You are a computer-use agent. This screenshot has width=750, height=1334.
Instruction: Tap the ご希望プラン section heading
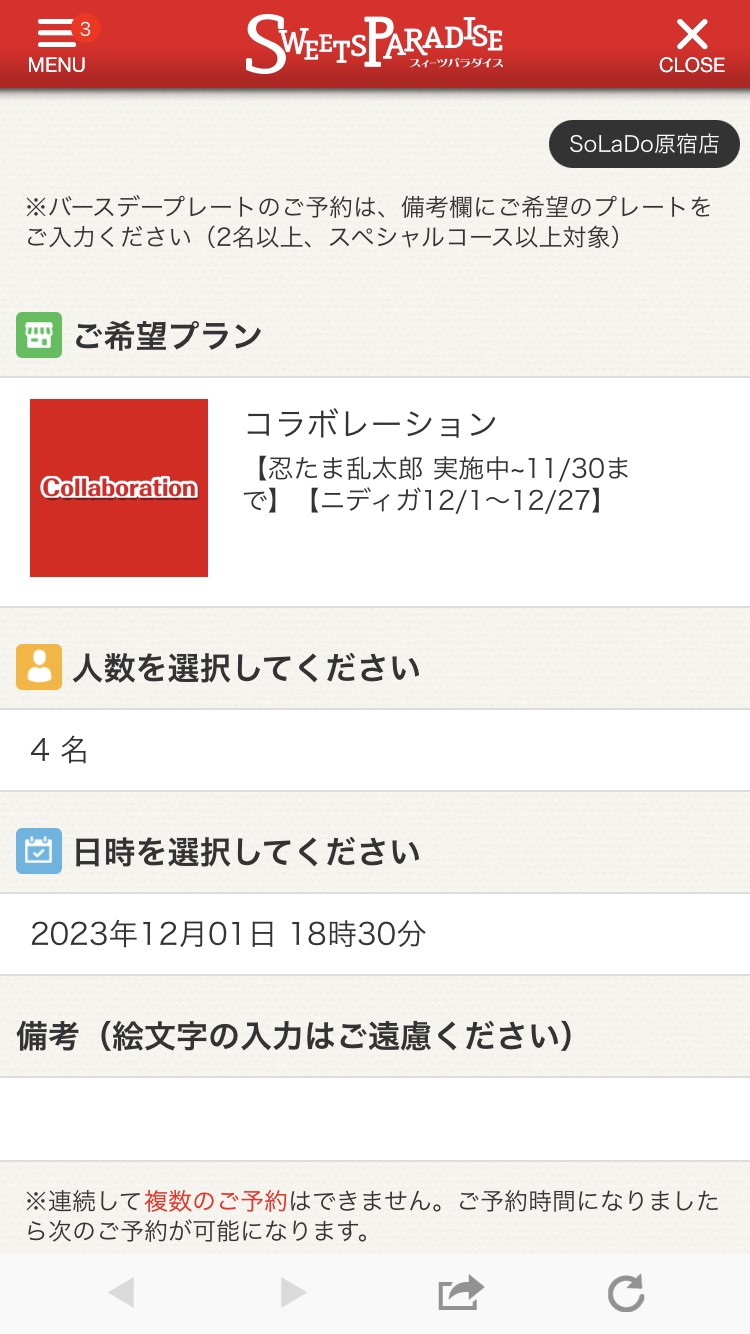167,336
